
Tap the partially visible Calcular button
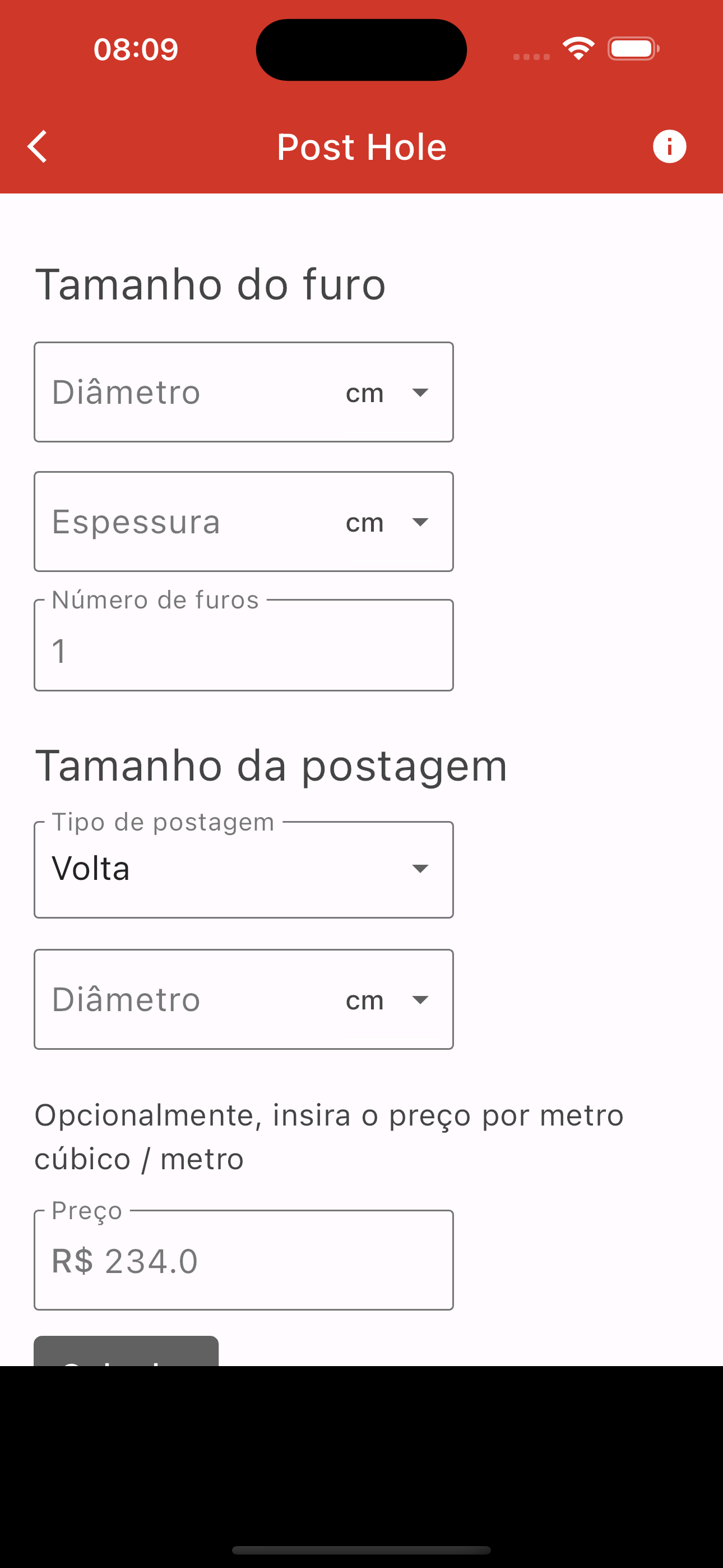click(x=126, y=1352)
